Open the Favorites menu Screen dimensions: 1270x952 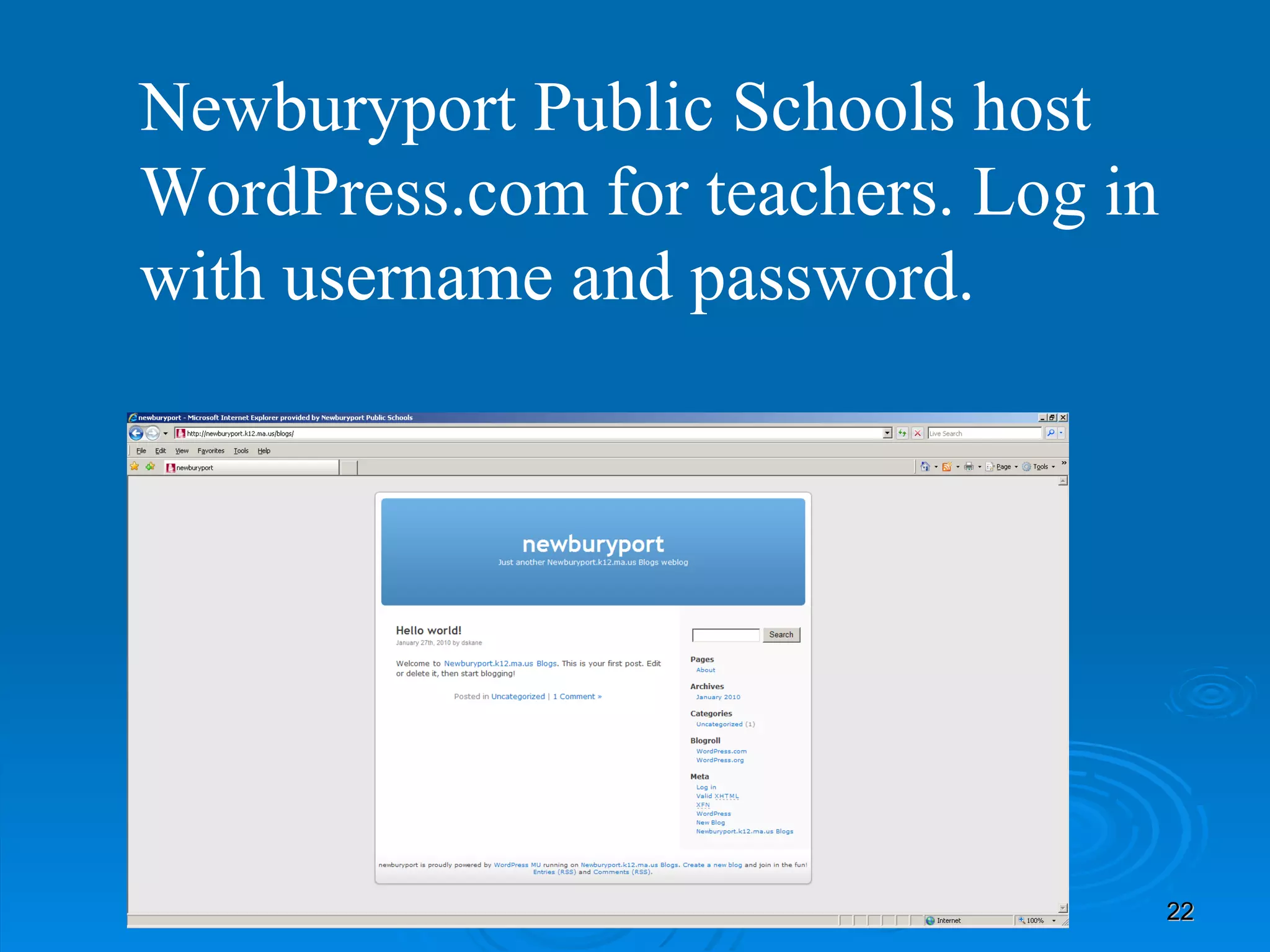pyautogui.click(x=211, y=451)
